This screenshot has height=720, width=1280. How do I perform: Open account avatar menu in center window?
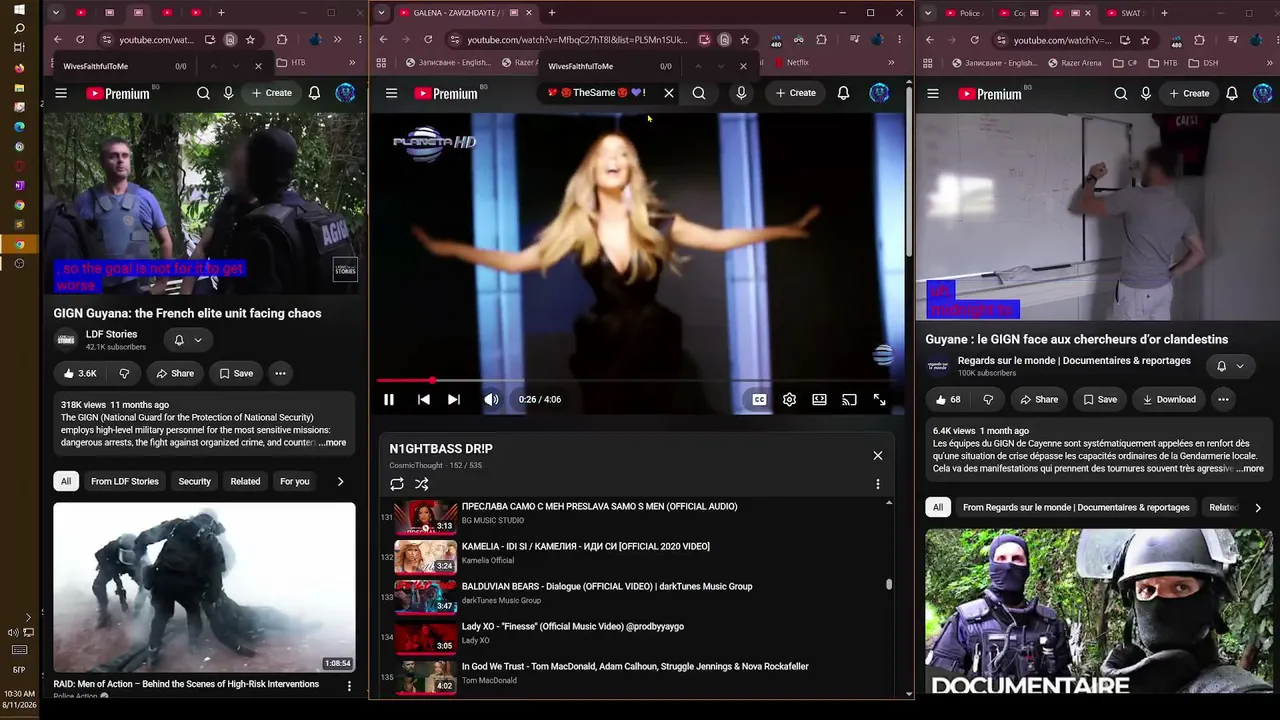(879, 93)
